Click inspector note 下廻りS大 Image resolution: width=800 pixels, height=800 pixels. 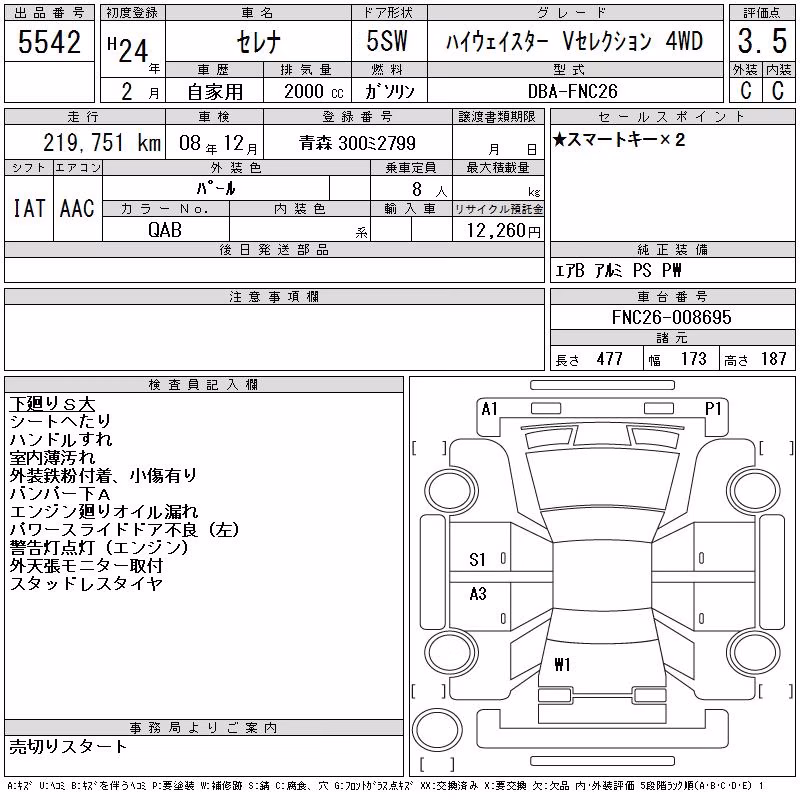coord(52,404)
